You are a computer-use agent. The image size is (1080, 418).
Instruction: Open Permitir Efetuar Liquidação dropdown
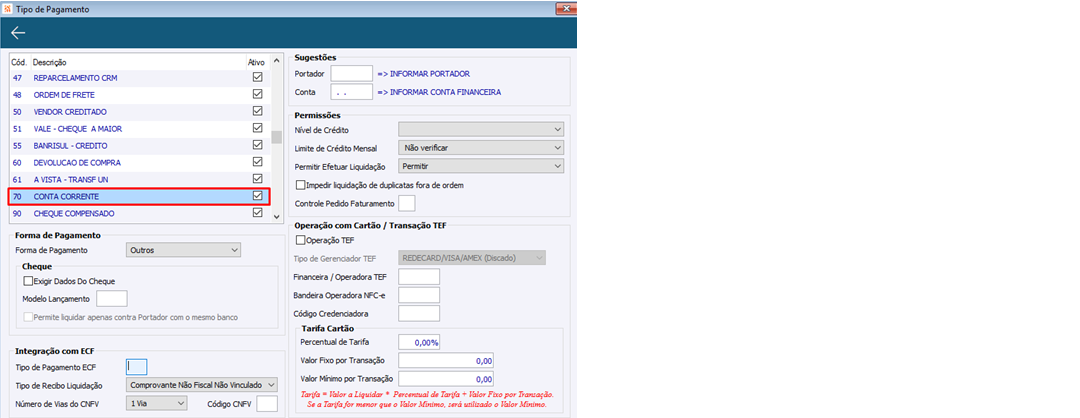point(481,166)
